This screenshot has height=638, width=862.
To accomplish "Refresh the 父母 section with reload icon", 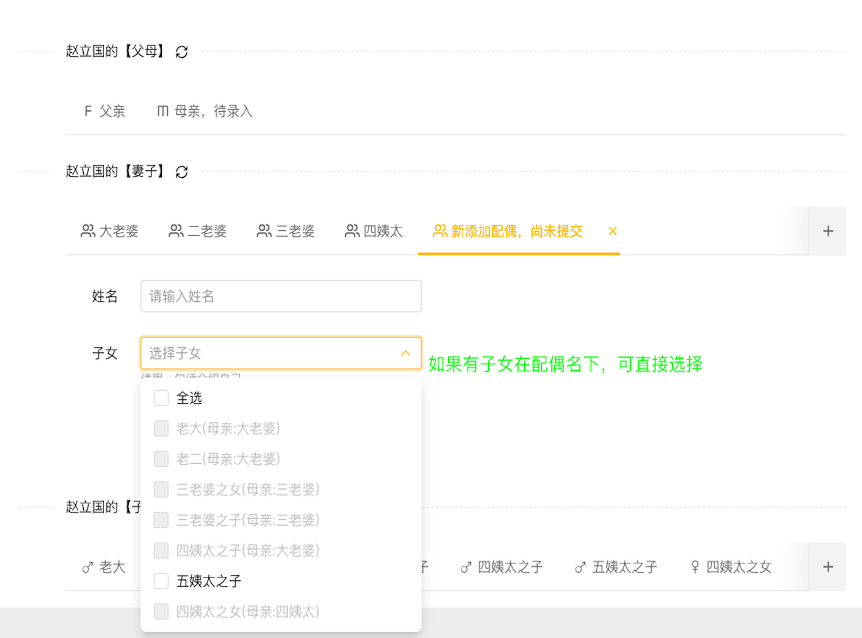I will click(x=181, y=52).
